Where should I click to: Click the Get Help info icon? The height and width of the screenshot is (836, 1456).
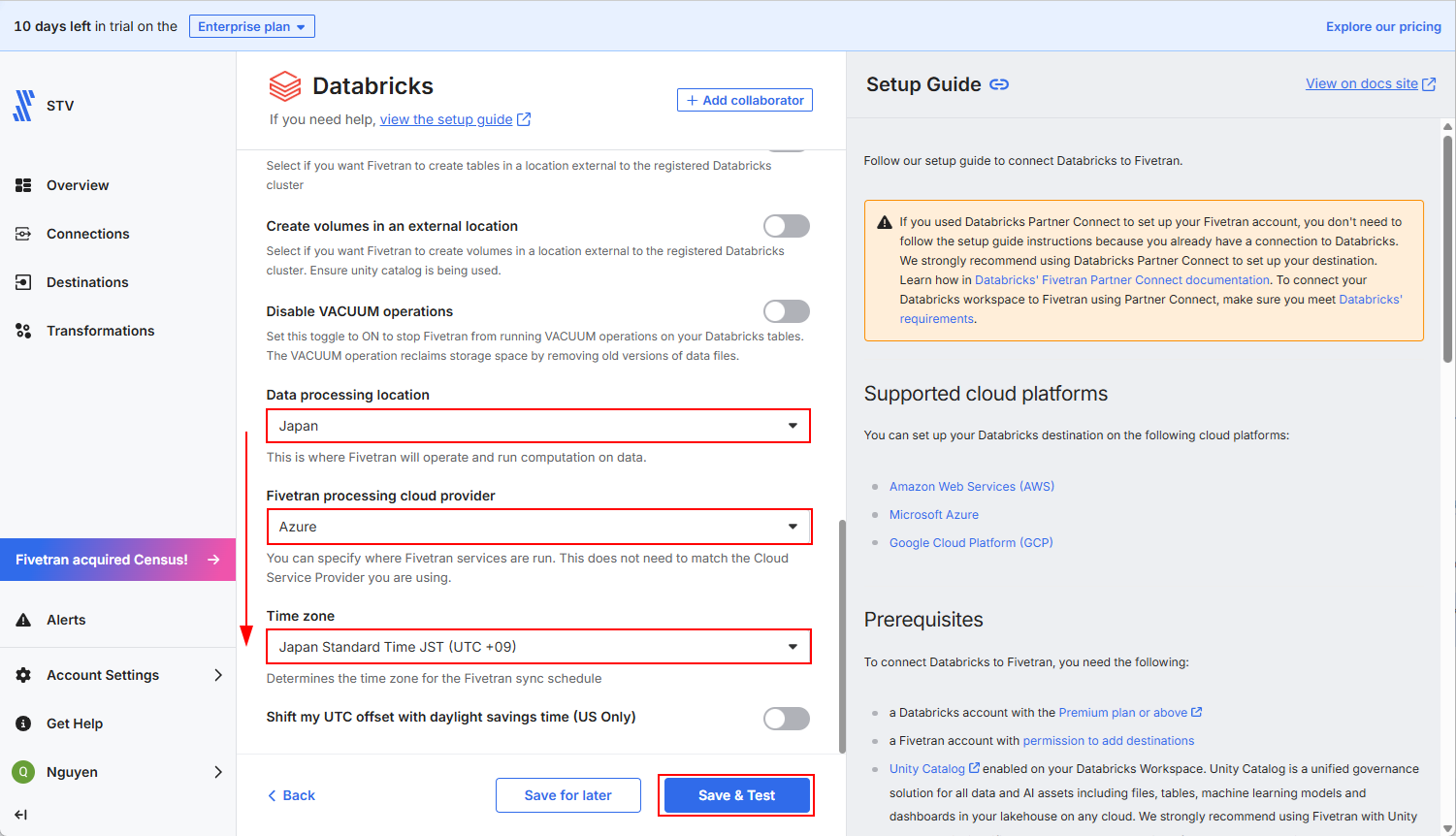23,723
